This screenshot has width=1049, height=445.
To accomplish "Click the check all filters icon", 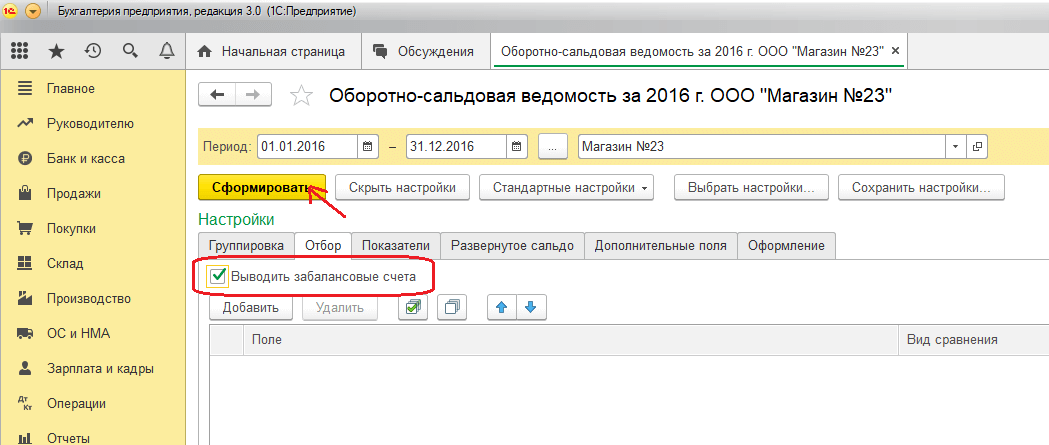I will [413, 308].
